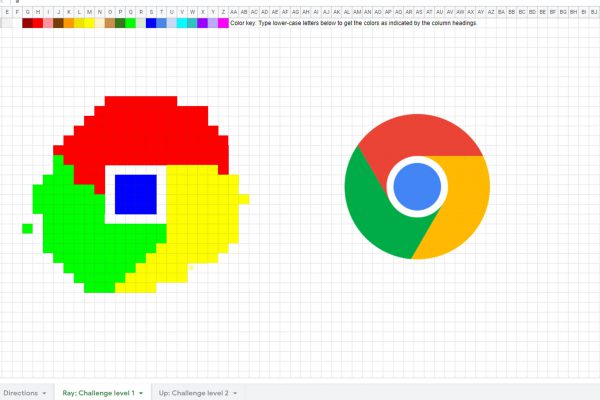
Task: Select column header F
Action: point(17,12)
